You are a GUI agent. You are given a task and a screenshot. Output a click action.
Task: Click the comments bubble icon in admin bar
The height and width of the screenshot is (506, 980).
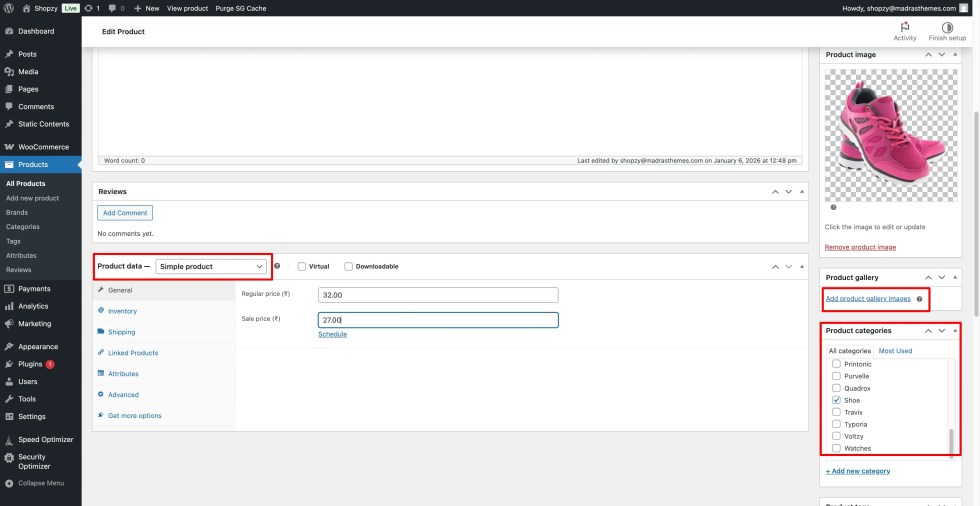pos(111,7)
